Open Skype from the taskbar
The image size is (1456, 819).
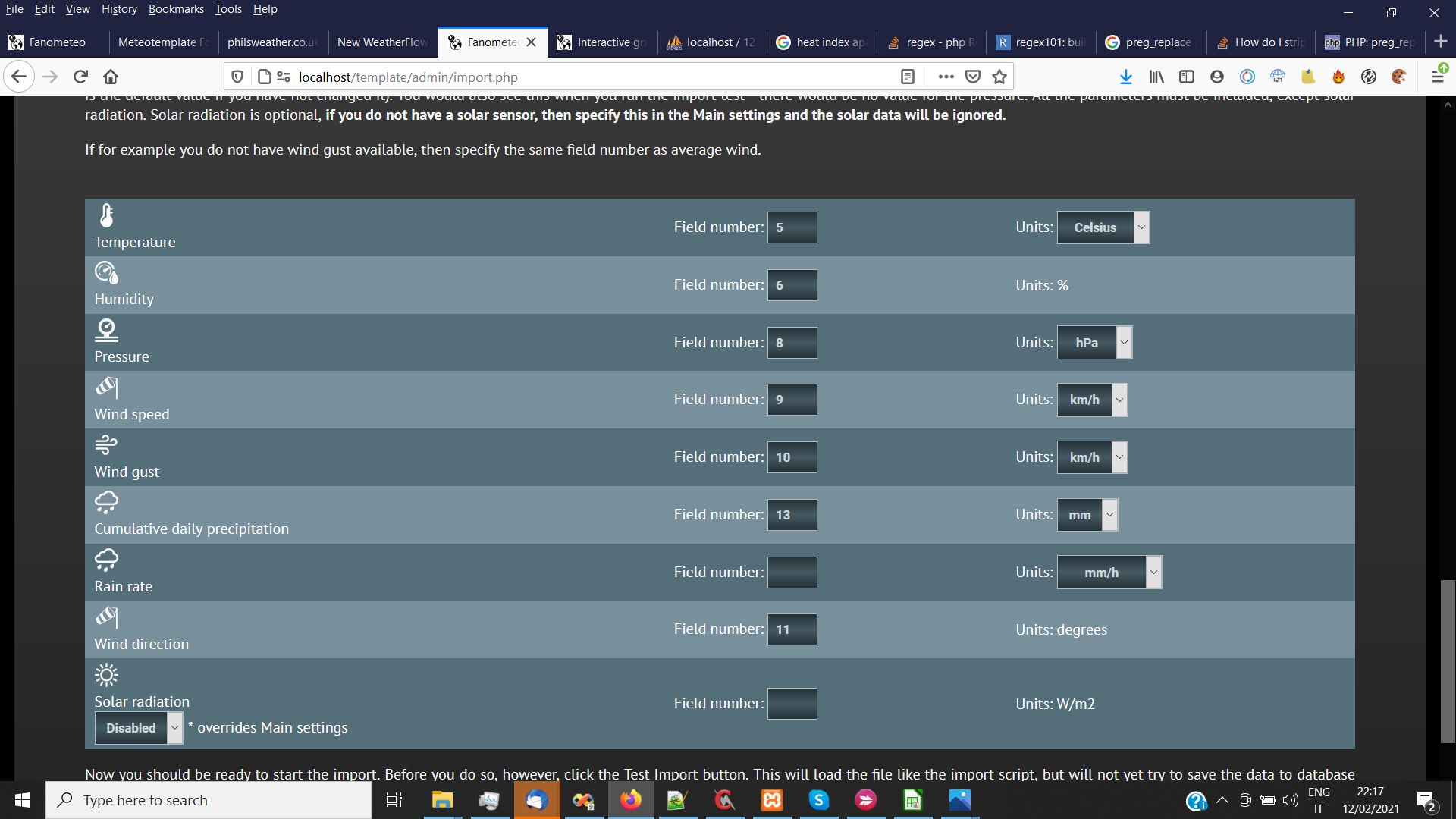(818, 800)
